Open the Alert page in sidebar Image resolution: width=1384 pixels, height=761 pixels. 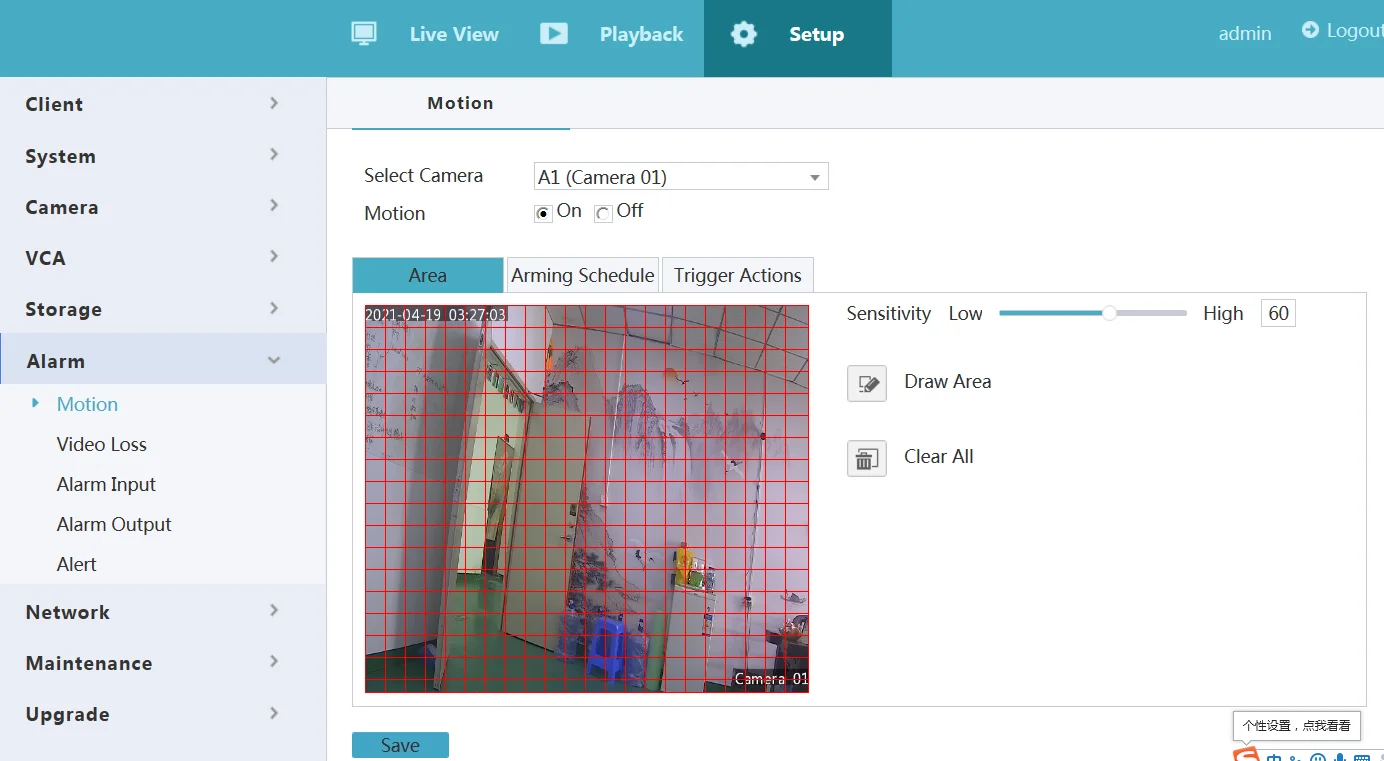pyautogui.click(x=77, y=565)
